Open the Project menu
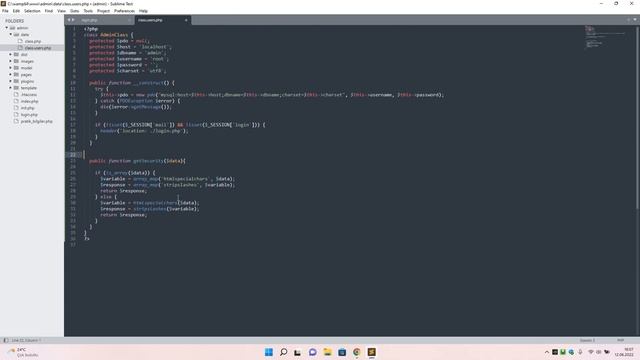640x360 pixels. coord(103,11)
